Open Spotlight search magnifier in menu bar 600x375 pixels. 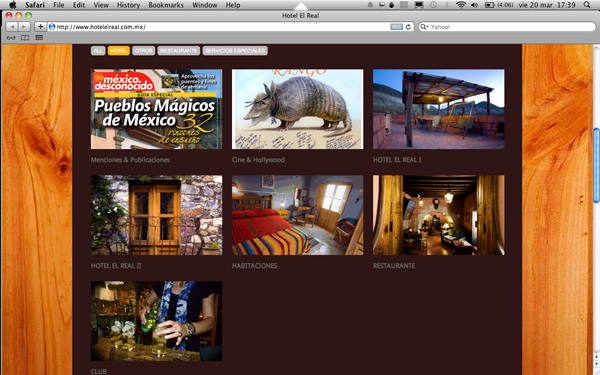coord(587,5)
